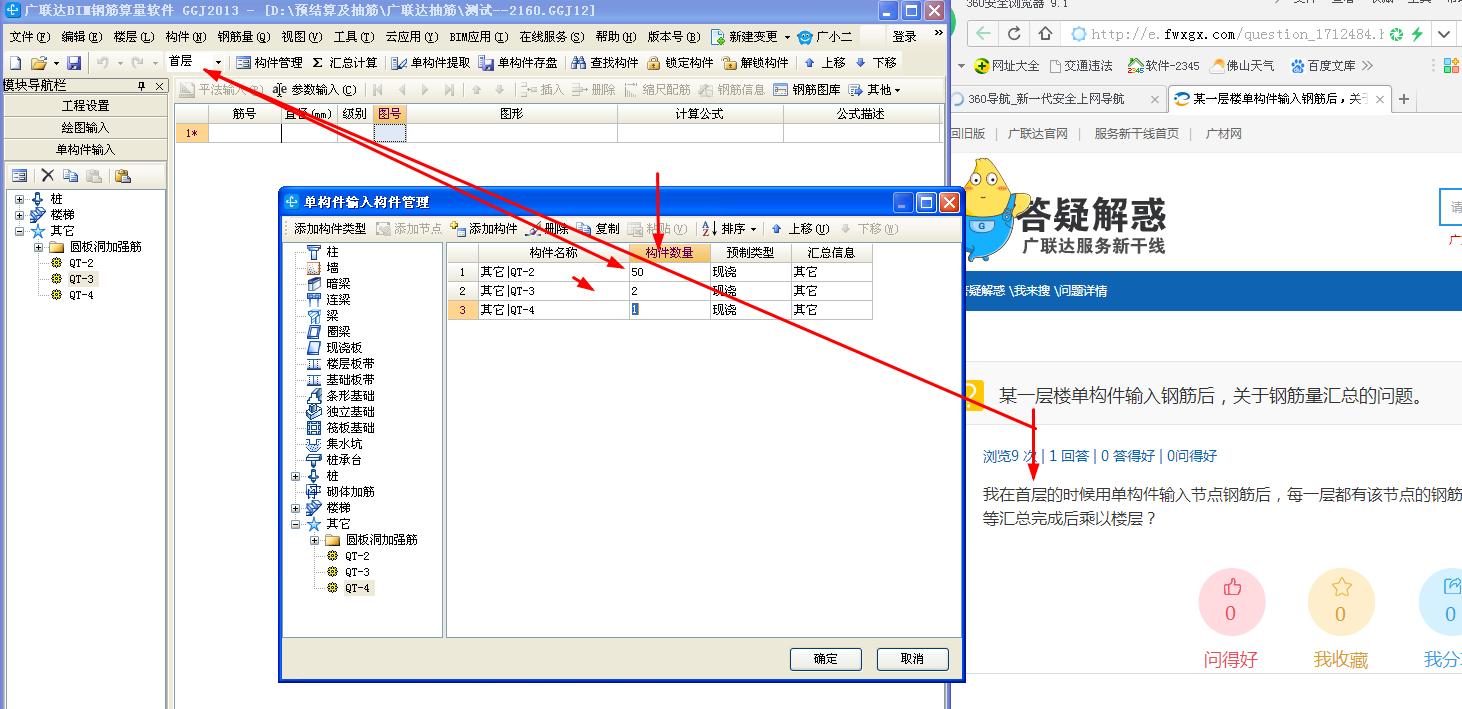Image resolution: width=1462 pixels, height=709 pixels.
Task: Select 独立基础 in the dialog component tree
Action: point(350,412)
